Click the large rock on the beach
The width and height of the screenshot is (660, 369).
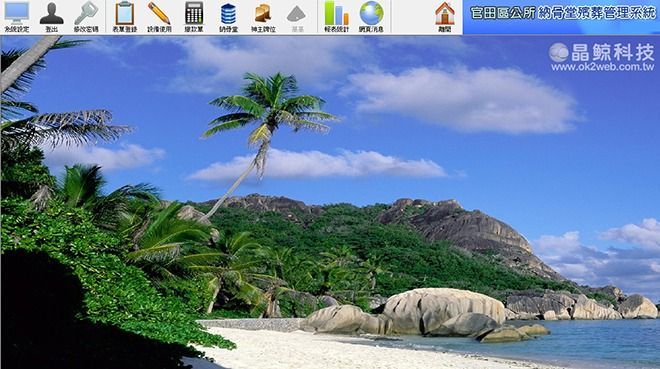coord(442,311)
